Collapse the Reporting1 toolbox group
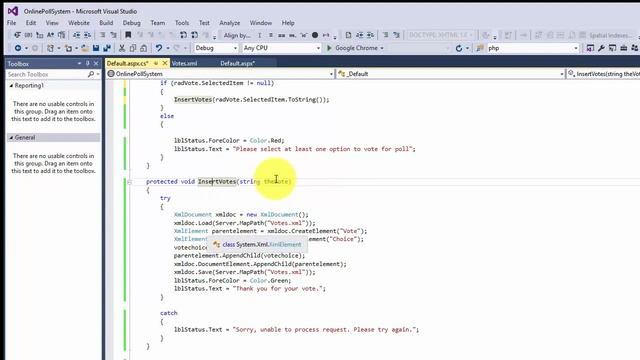 click(x=11, y=86)
